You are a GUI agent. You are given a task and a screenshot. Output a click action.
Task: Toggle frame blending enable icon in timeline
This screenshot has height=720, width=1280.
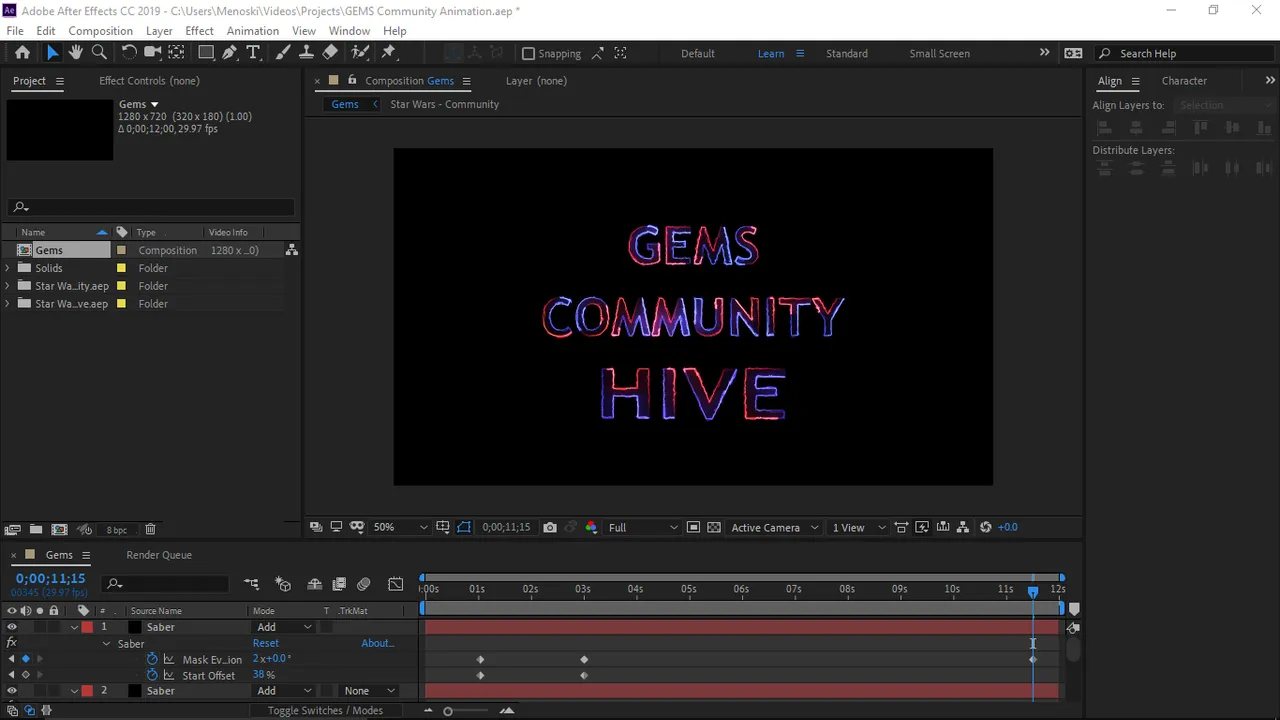pos(339,584)
